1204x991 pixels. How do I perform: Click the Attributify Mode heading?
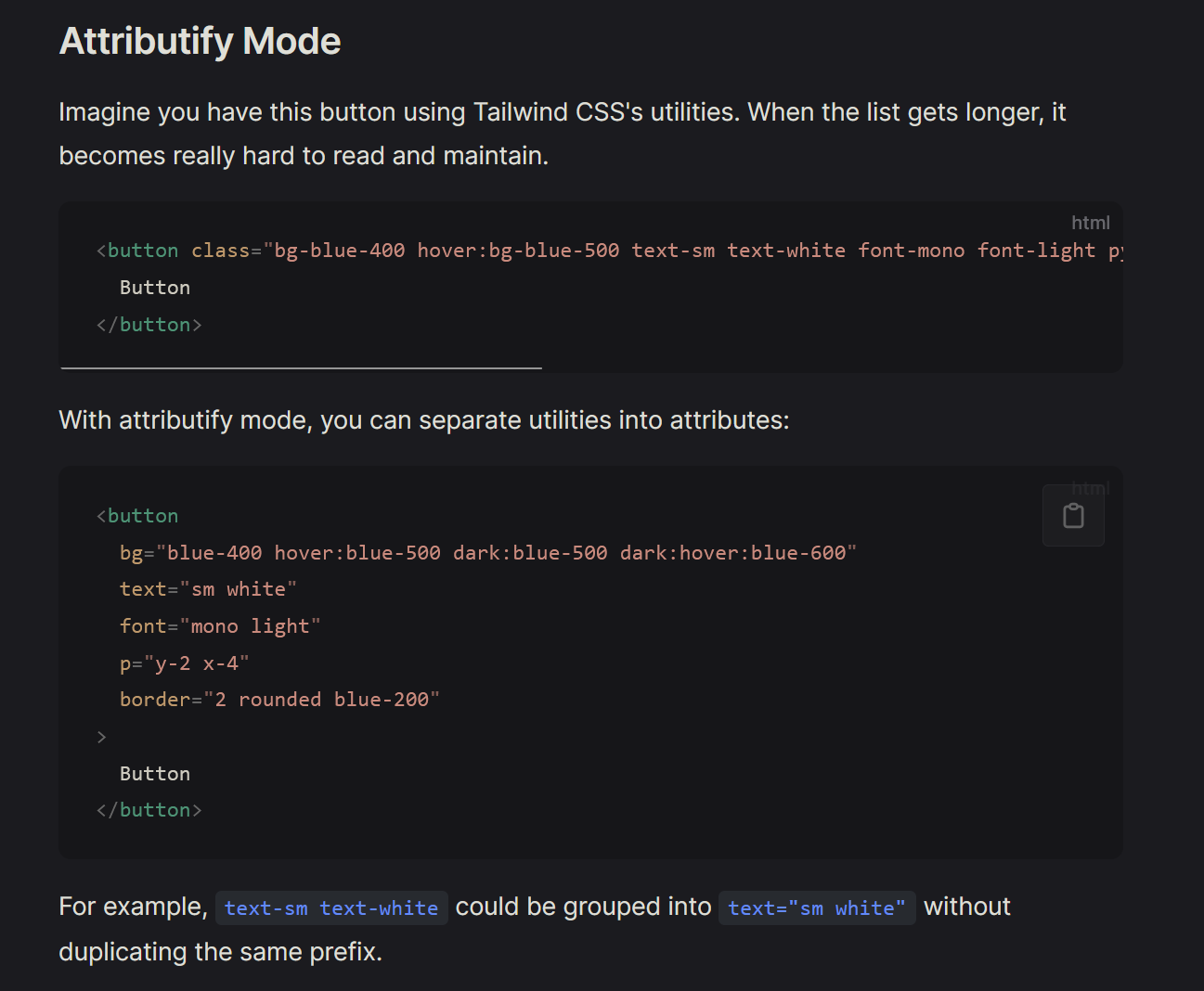point(200,42)
